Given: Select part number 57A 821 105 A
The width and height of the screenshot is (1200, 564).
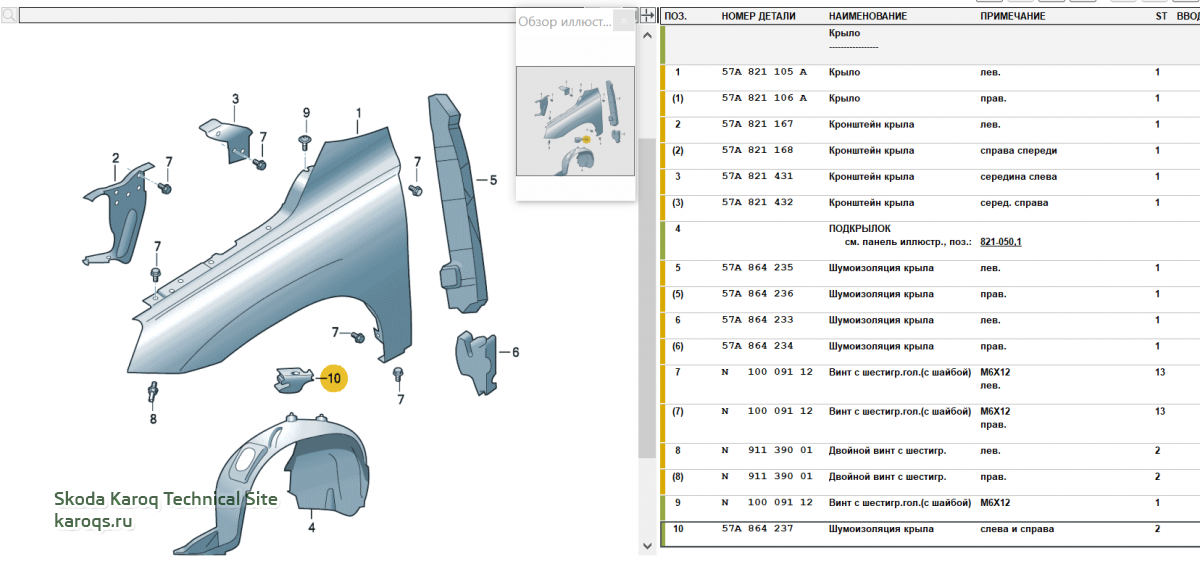Looking at the screenshot, I should [x=763, y=73].
